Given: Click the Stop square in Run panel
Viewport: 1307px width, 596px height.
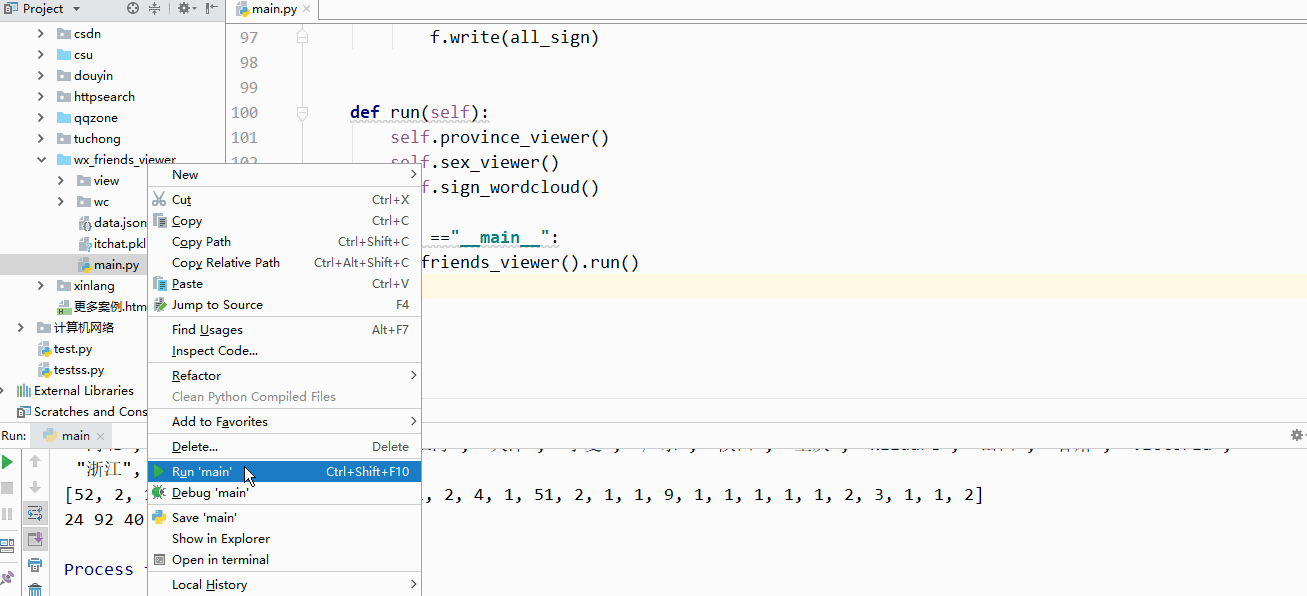Looking at the screenshot, I should 7,488.
